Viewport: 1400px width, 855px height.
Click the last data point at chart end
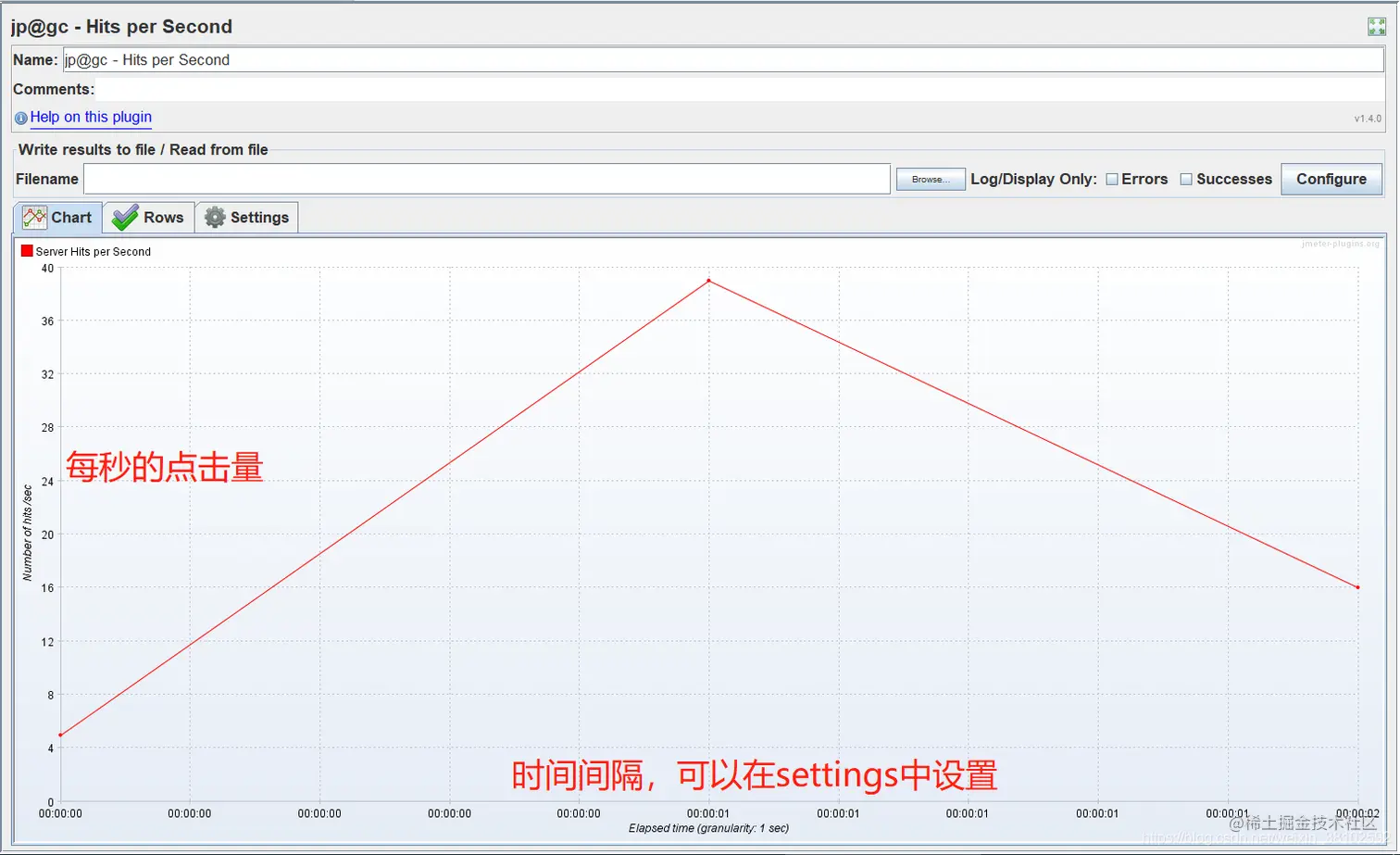1358,587
